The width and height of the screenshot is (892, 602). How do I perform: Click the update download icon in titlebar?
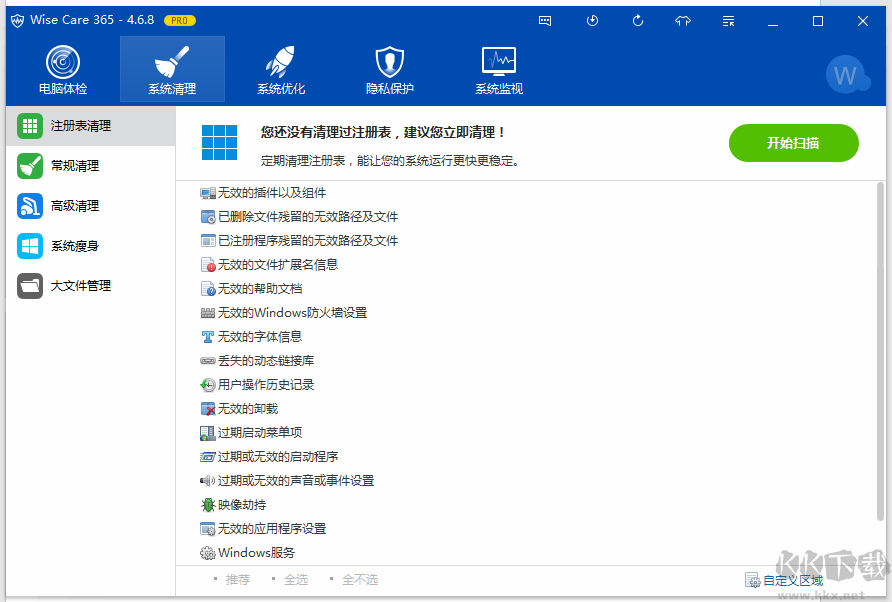point(591,20)
